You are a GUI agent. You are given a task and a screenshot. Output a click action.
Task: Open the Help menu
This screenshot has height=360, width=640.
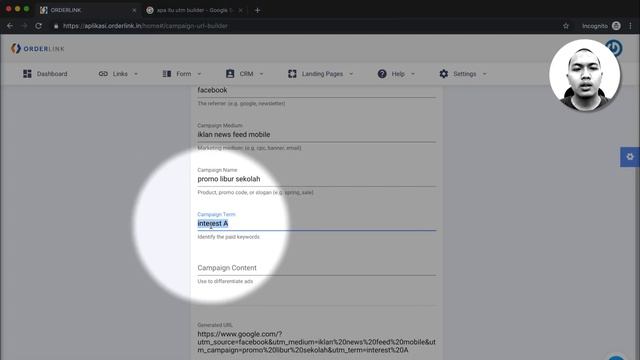pos(396,74)
